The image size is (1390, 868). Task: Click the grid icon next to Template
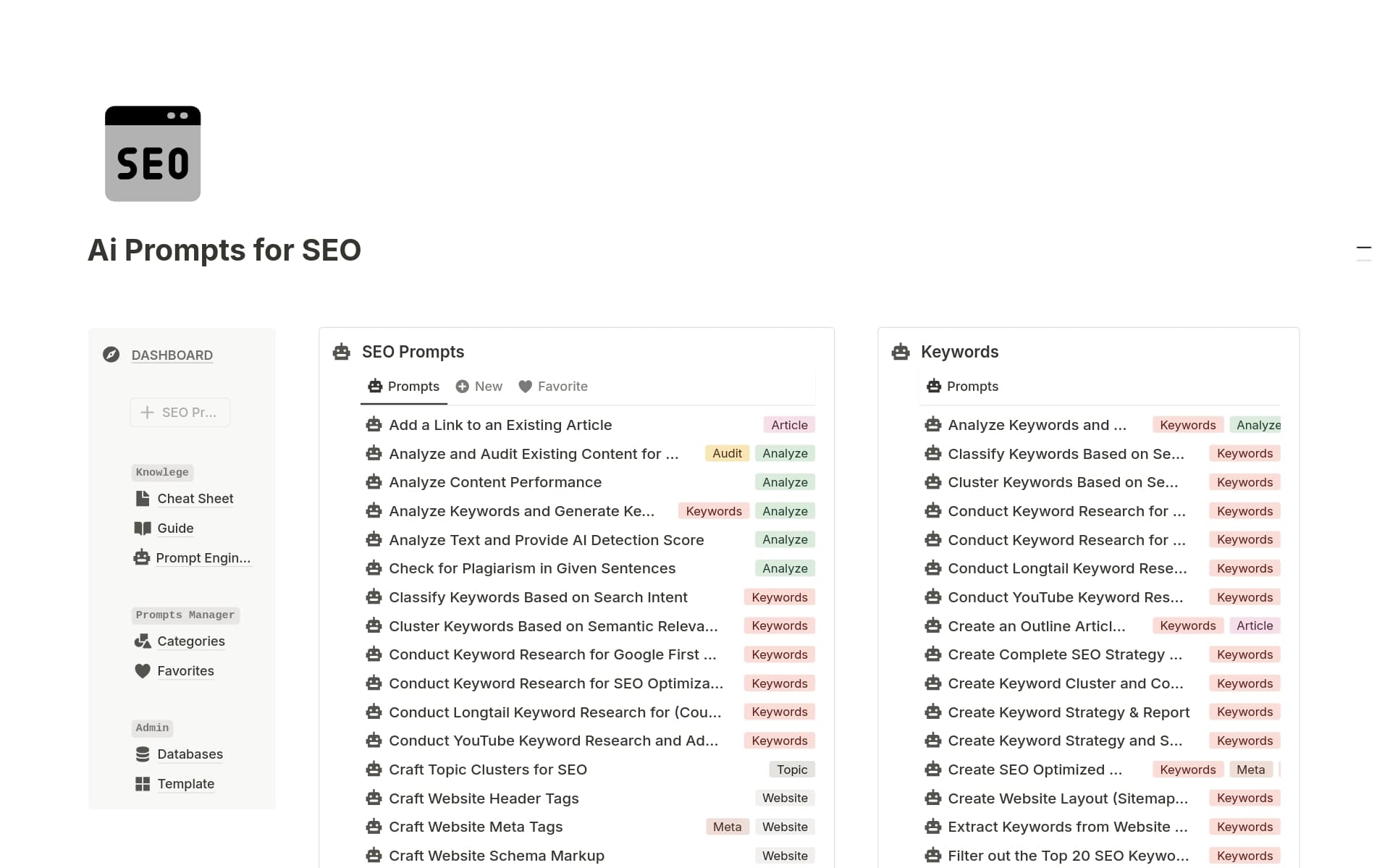(x=142, y=783)
